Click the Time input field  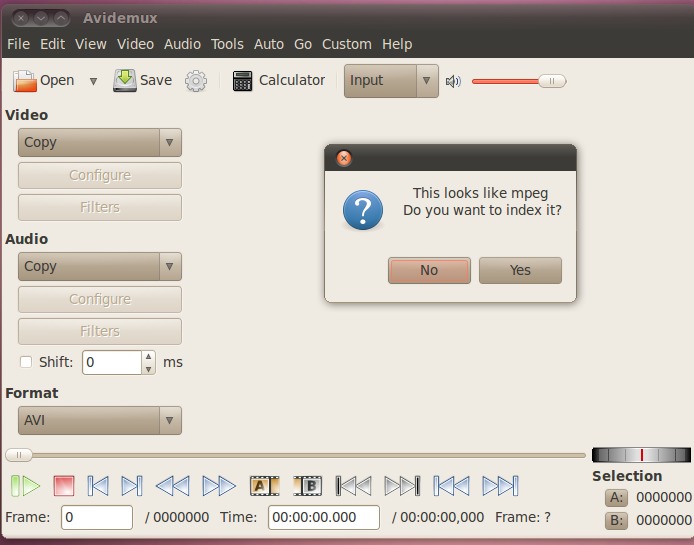pyautogui.click(x=324, y=517)
